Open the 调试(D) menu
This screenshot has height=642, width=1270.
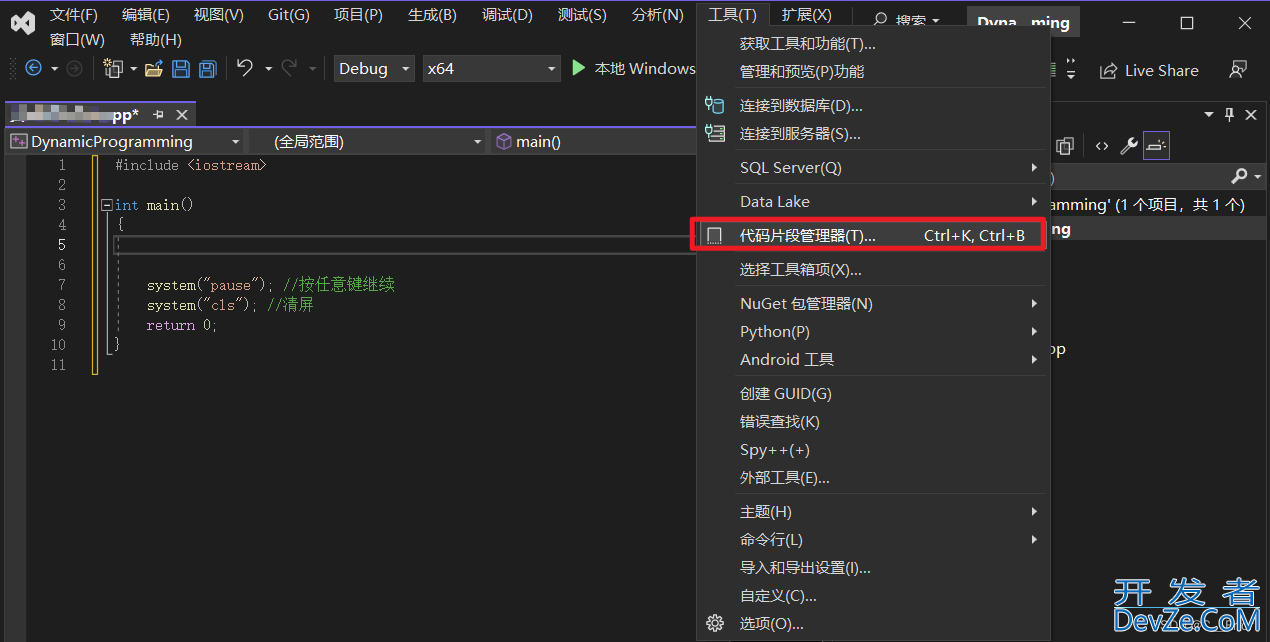507,15
